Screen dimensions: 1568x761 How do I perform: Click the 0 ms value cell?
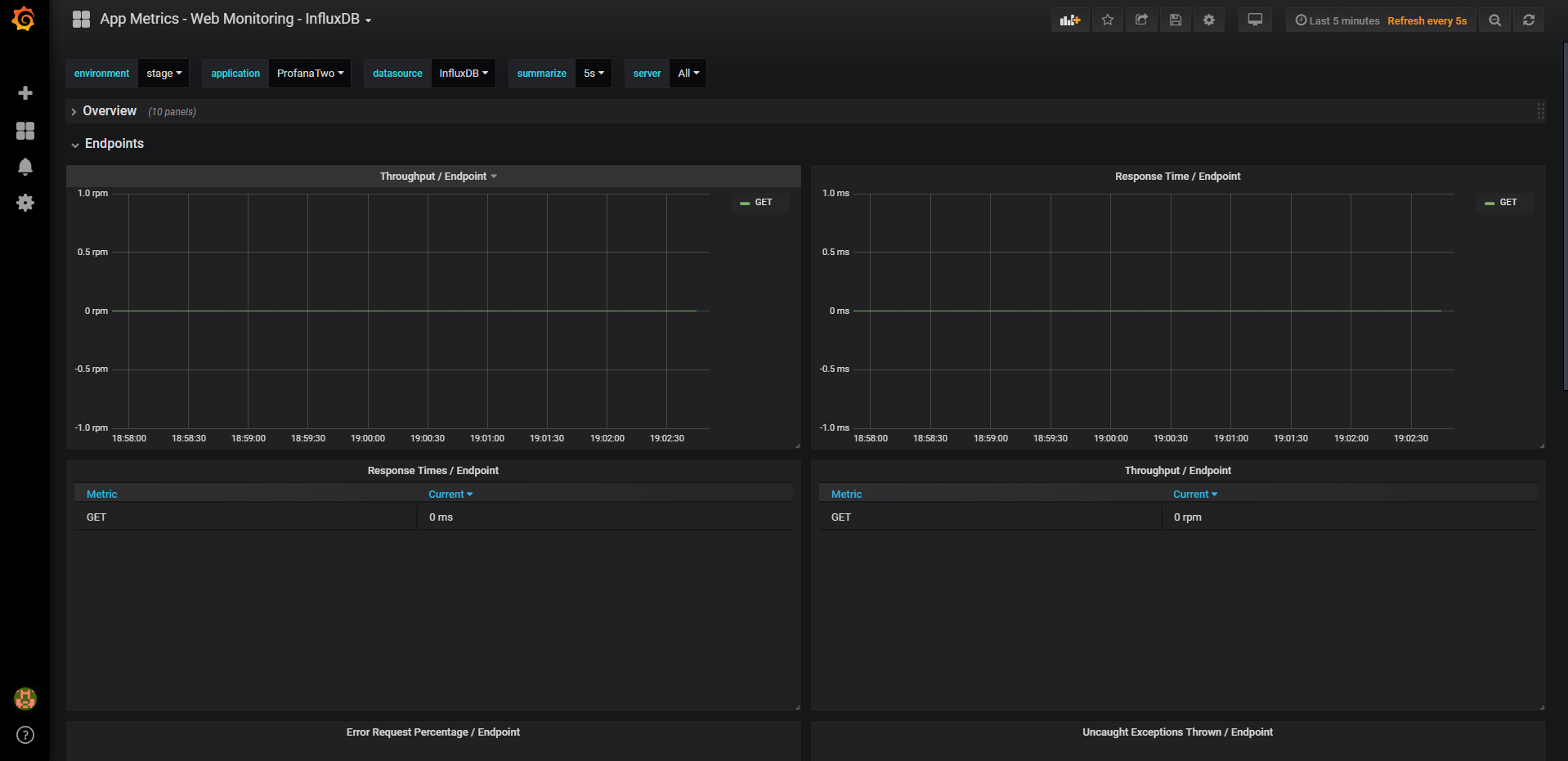[x=605, y=517]
